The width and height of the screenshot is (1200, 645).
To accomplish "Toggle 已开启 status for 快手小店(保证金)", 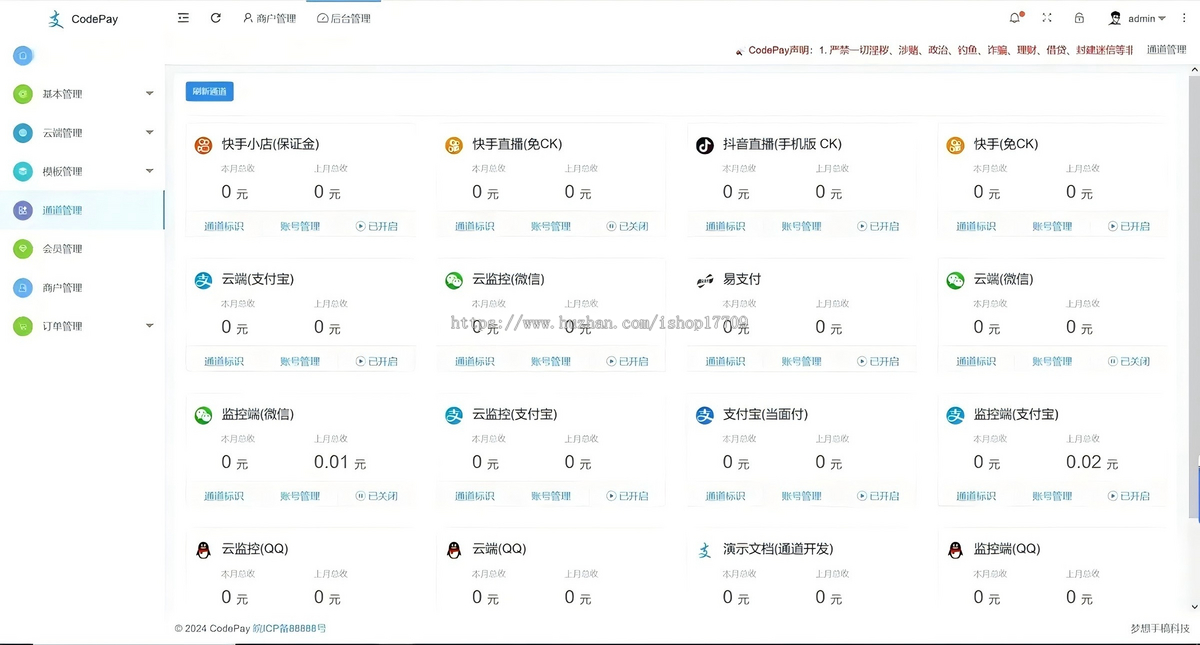I will pyautogui.click(x=377, y=226).
